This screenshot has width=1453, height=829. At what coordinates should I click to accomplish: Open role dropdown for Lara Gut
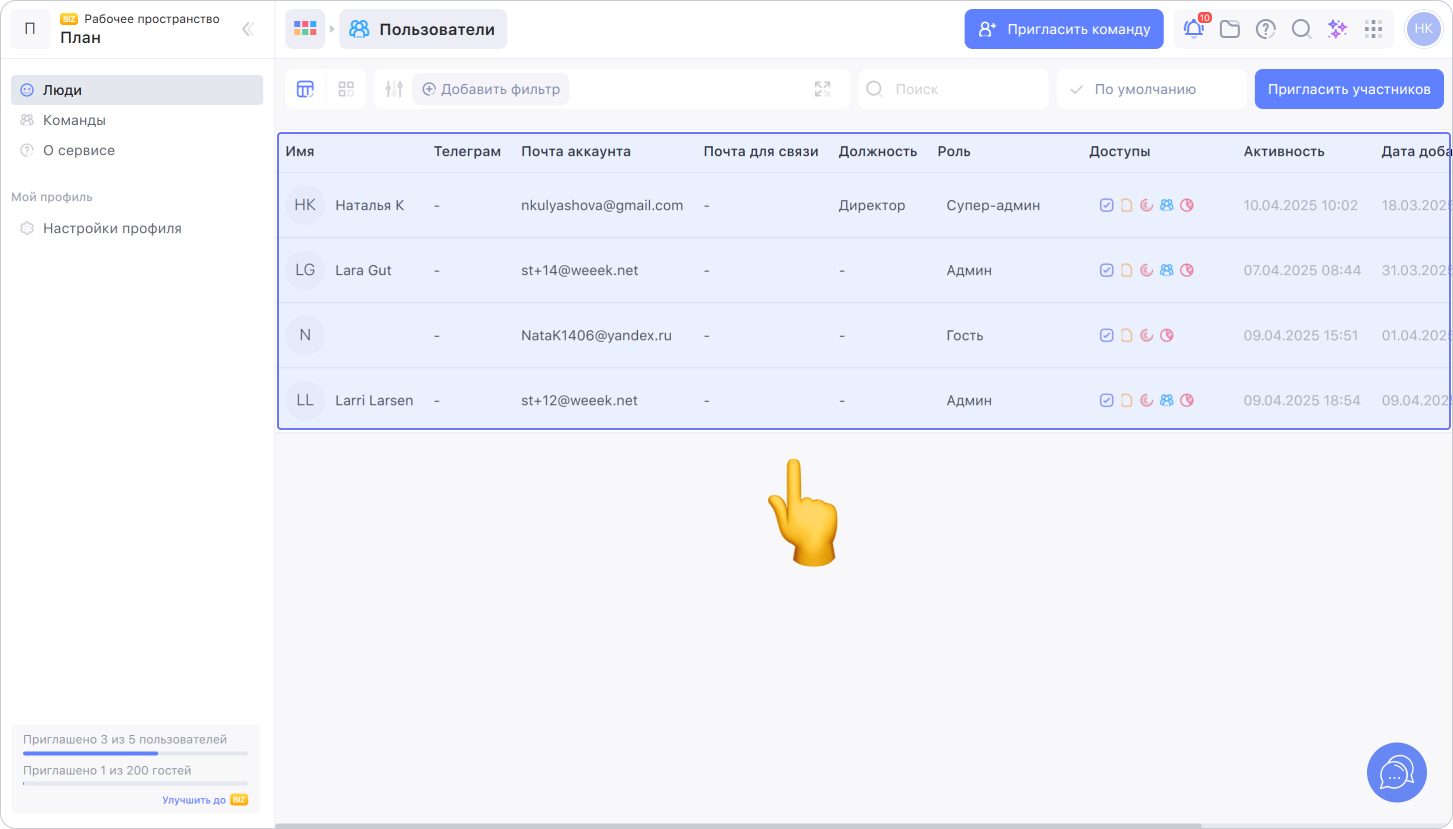[x=969, y=270]
